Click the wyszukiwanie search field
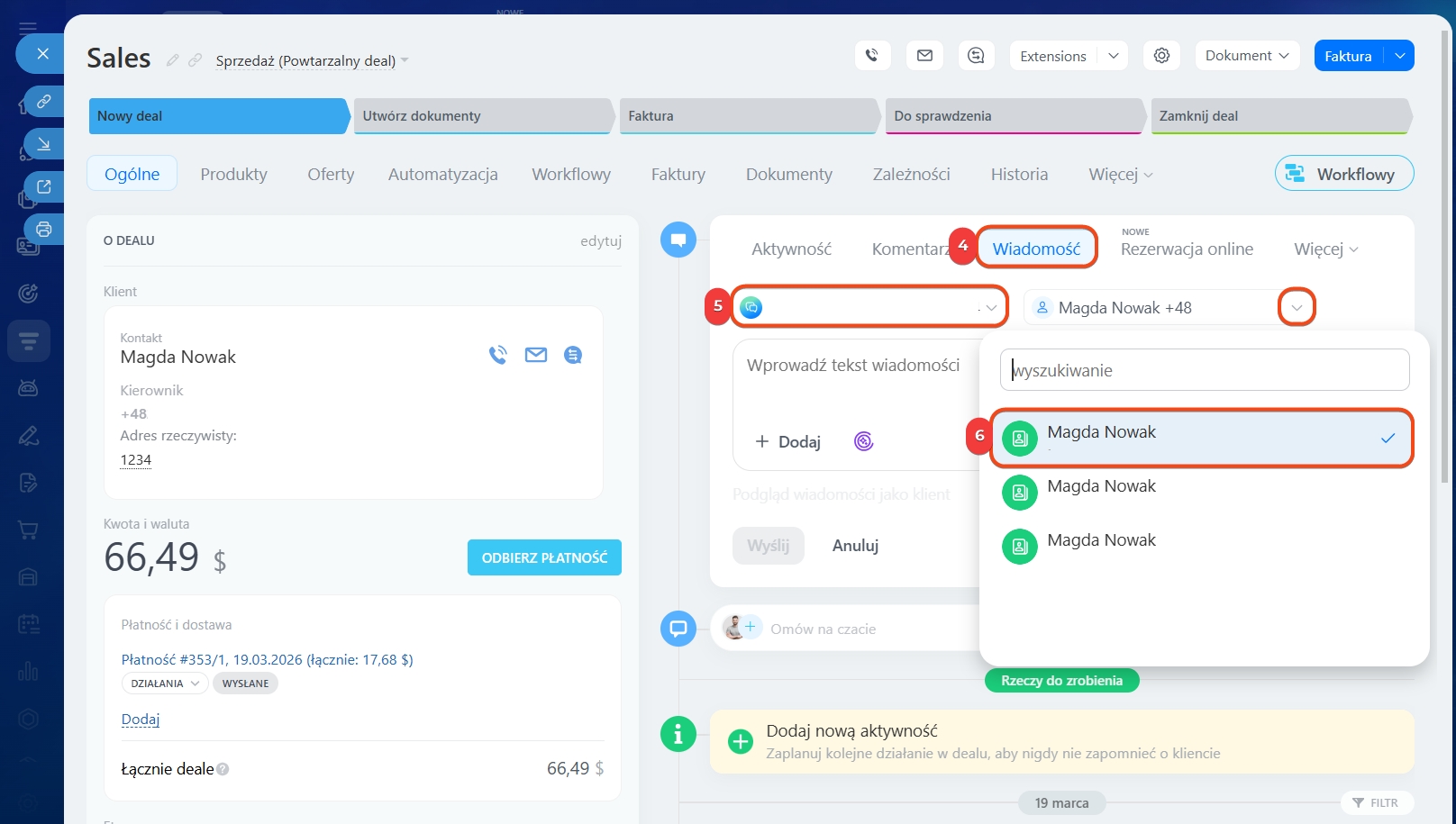This screenshot has height=824, width=1456. click(x=1204, y=370)
